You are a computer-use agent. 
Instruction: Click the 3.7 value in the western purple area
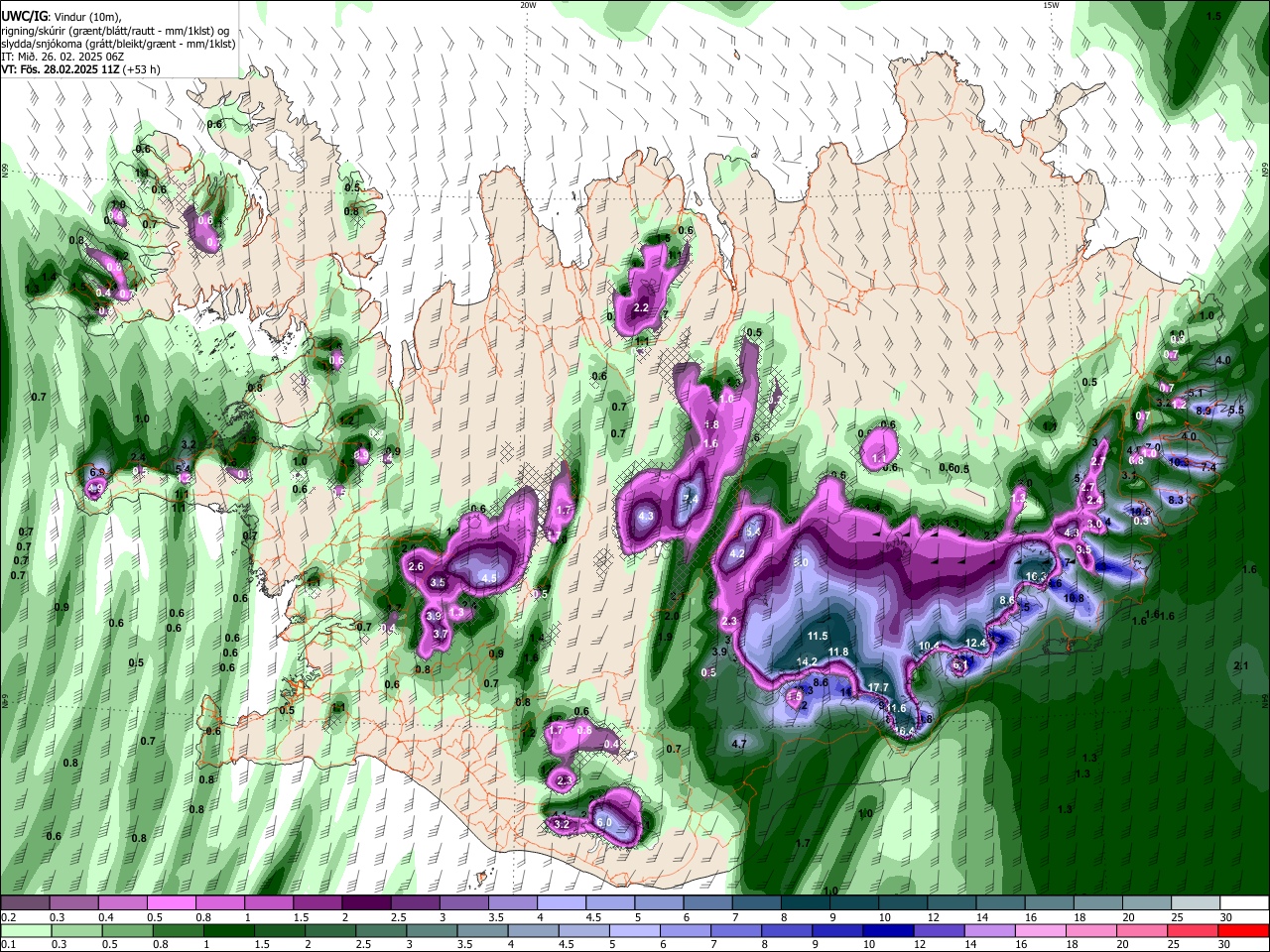(442, 634)
